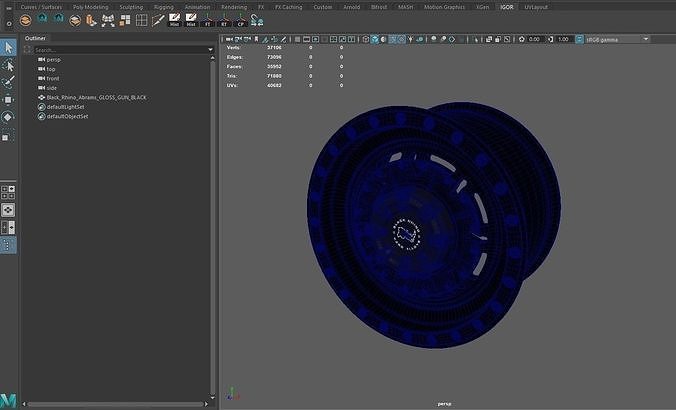Switch to two-pane side-by-side layout

[8, 227]
